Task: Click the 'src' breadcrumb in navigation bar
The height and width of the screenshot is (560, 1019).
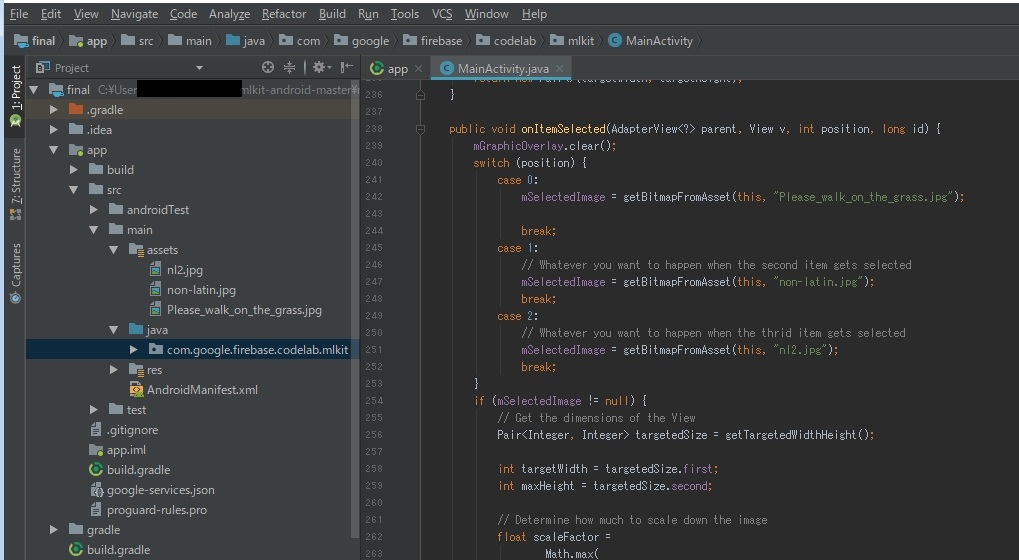Action: click(x=137, y=41)
